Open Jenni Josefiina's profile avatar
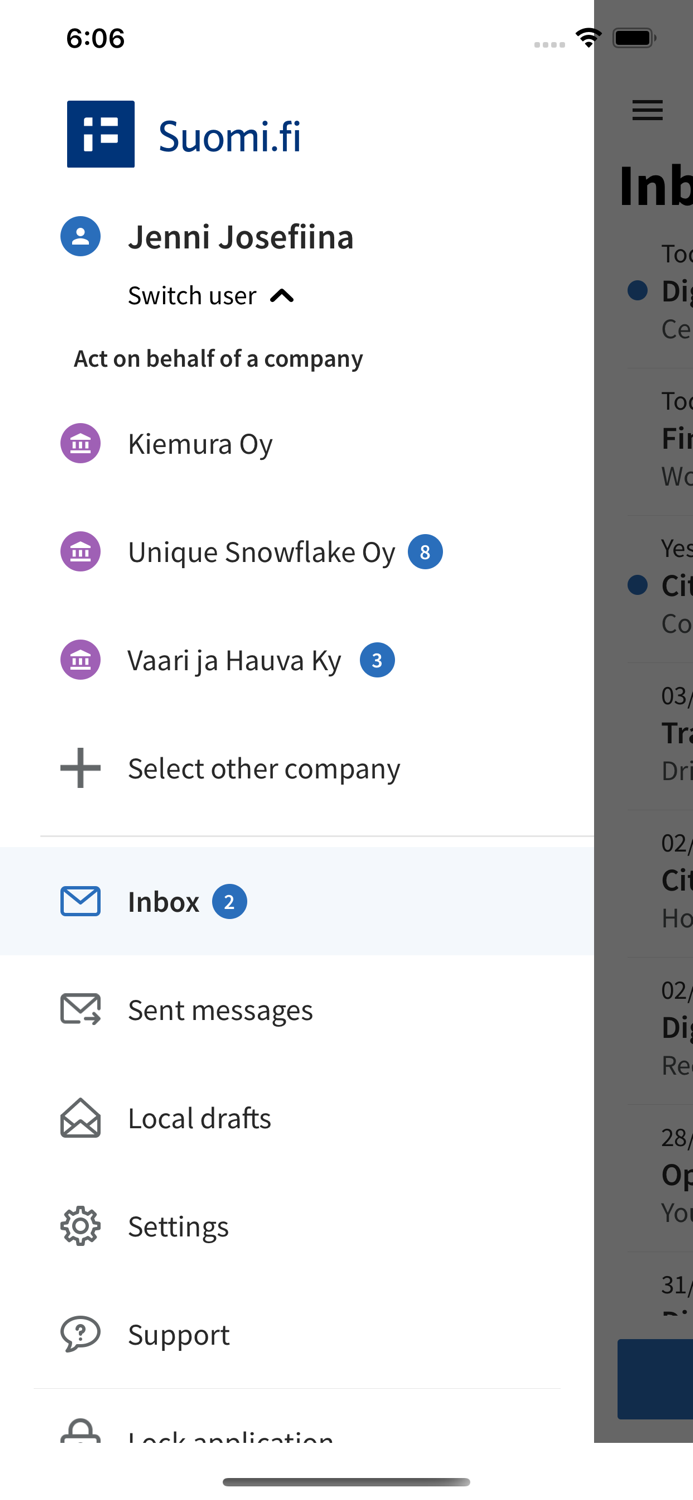The image size is (693, 1500). tap(80, 236)
